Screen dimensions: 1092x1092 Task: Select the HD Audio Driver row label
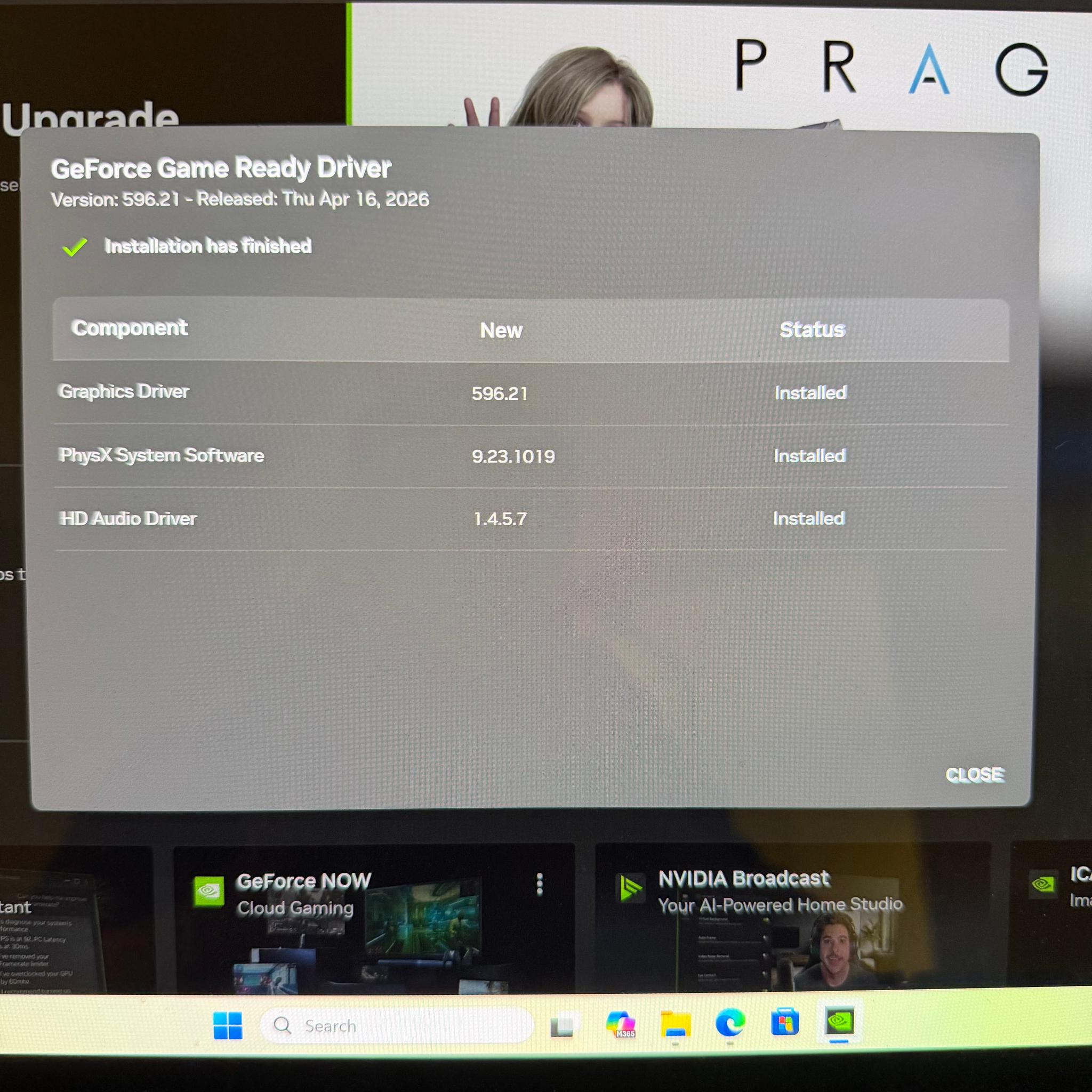pos(129,518)
